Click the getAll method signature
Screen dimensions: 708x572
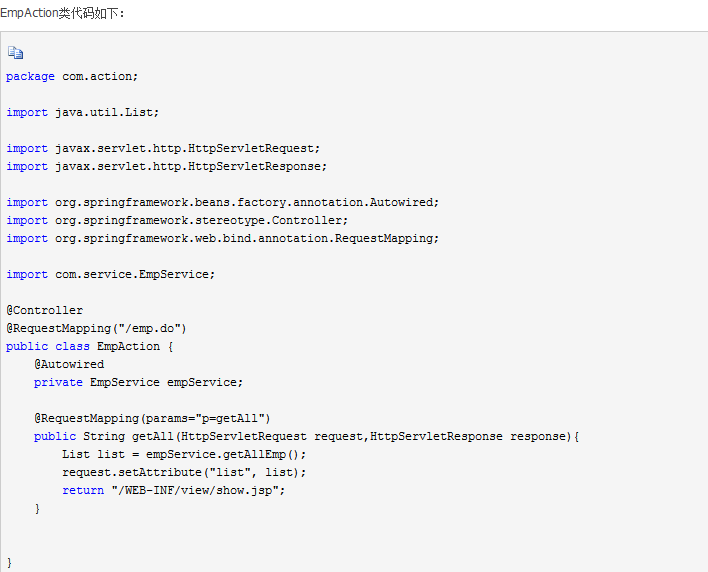coord(307,437)
